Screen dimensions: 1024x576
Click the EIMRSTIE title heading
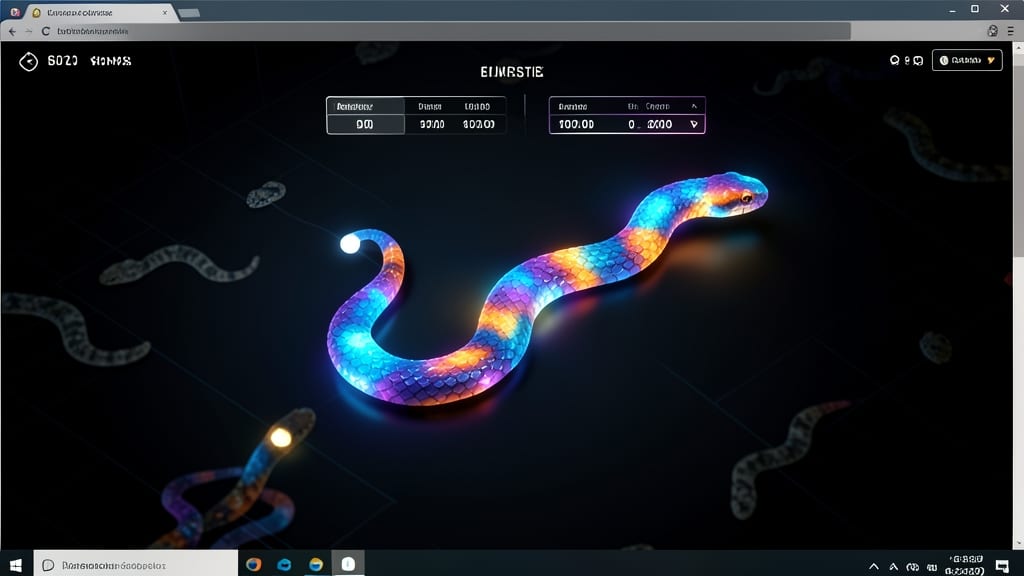click(x=511, y=72)
